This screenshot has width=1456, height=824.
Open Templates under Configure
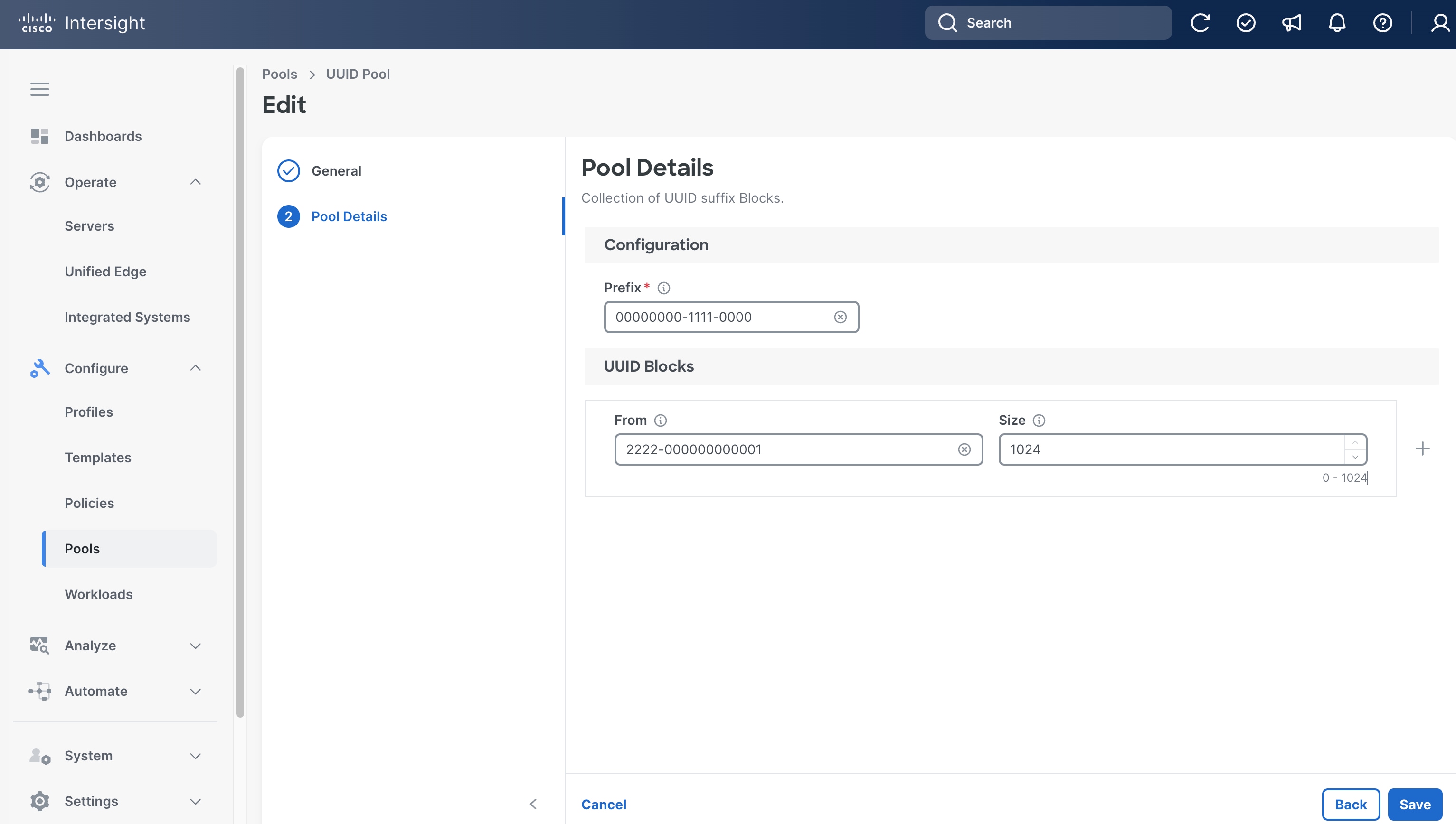pos(98,457)
